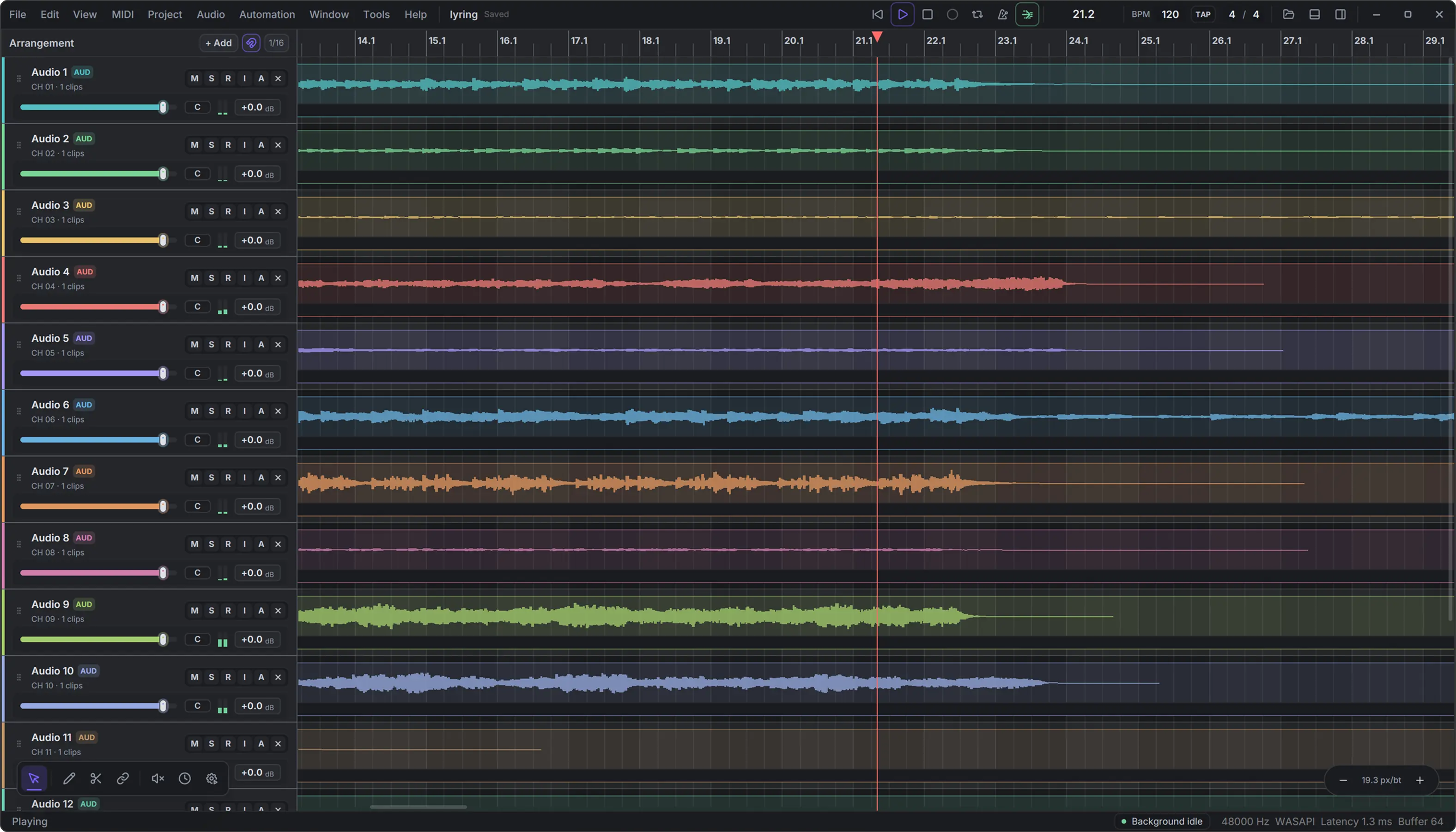Click the horizontal timeline scrollbar thumb
Screen dimensions: 1456x832
[x=418, y=807]
